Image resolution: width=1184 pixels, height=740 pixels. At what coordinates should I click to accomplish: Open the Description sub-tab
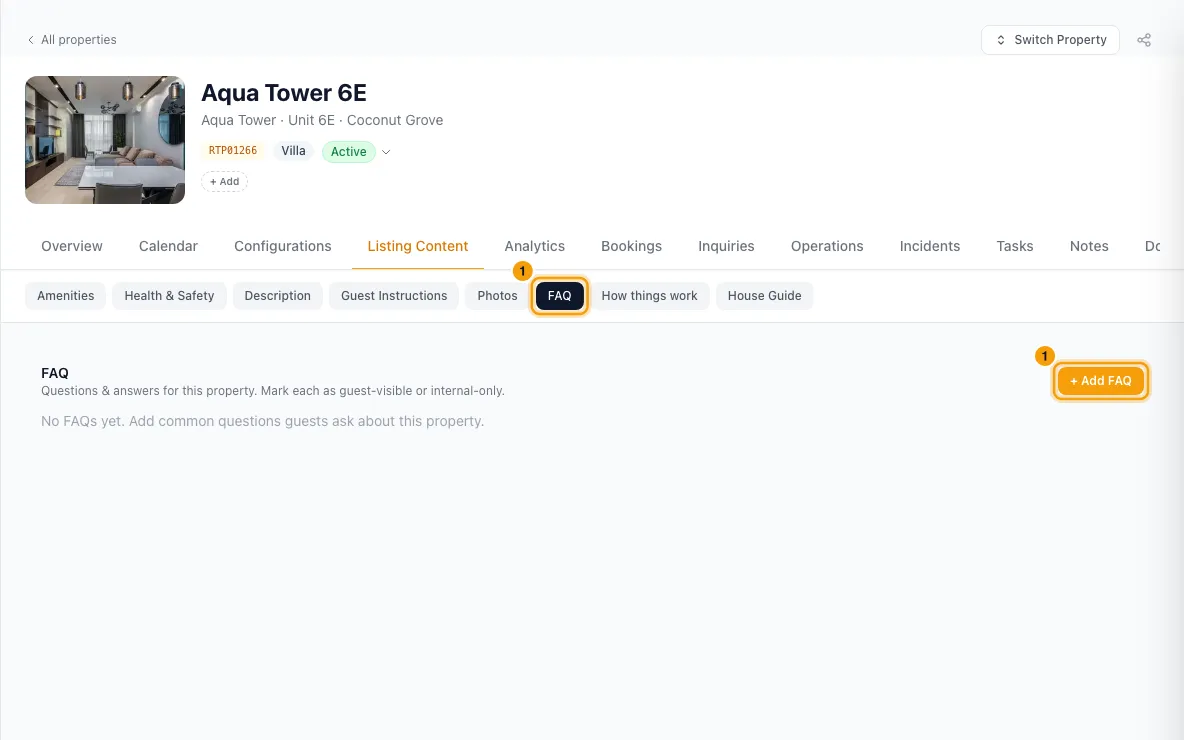[x=277, y=296]
